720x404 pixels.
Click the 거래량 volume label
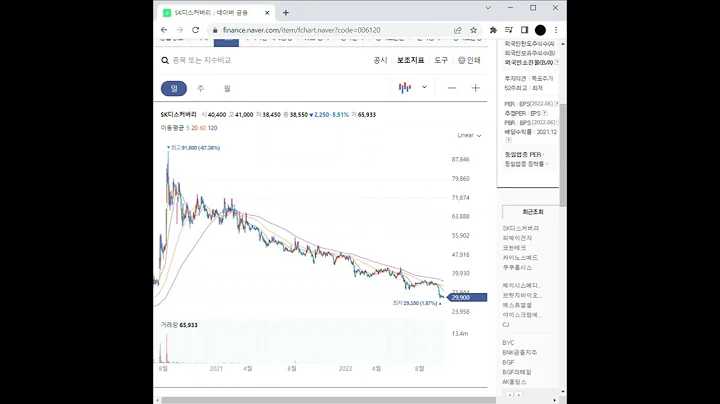[169, 325]
